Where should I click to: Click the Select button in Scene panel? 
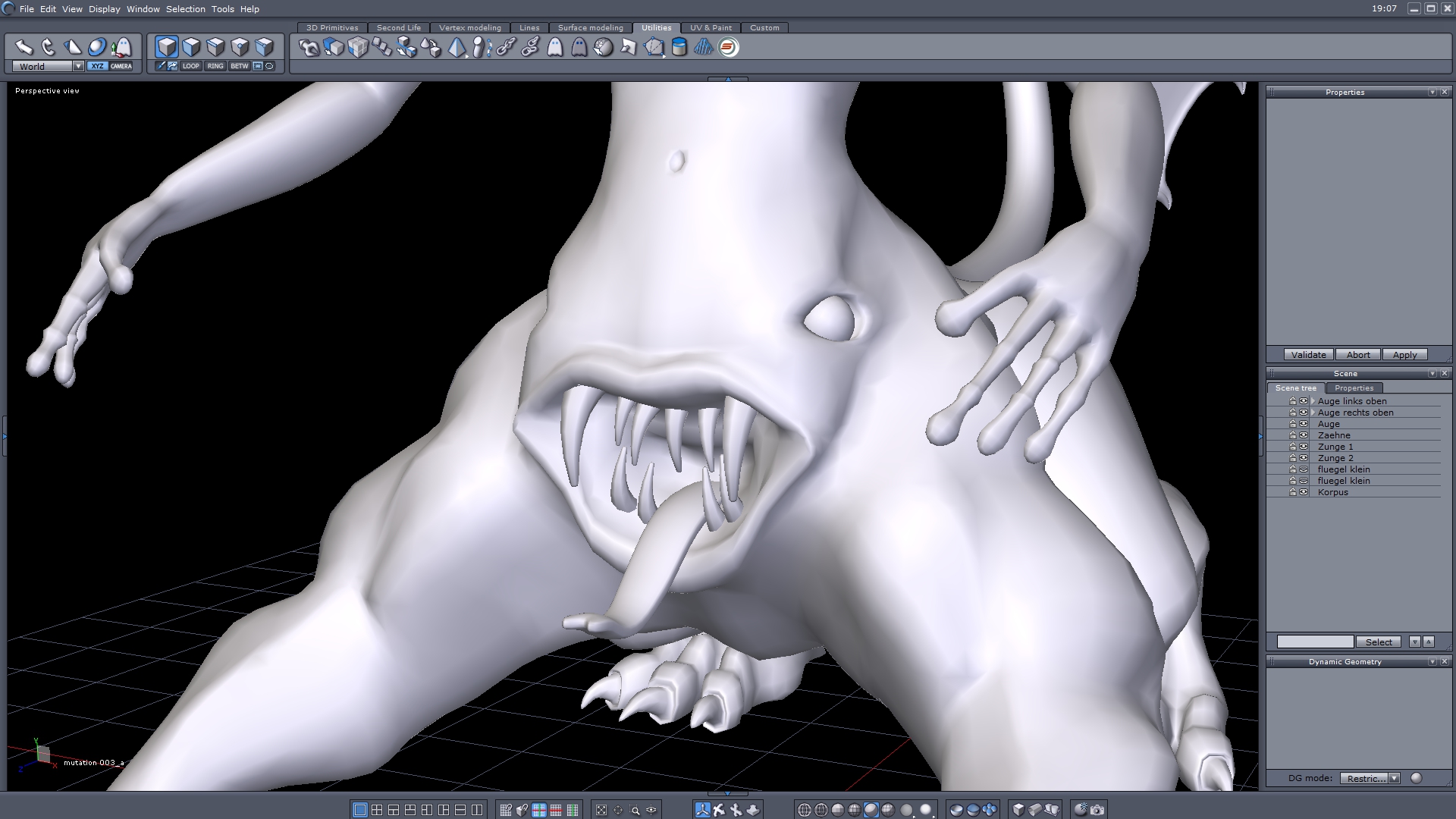click(1378, 642)
